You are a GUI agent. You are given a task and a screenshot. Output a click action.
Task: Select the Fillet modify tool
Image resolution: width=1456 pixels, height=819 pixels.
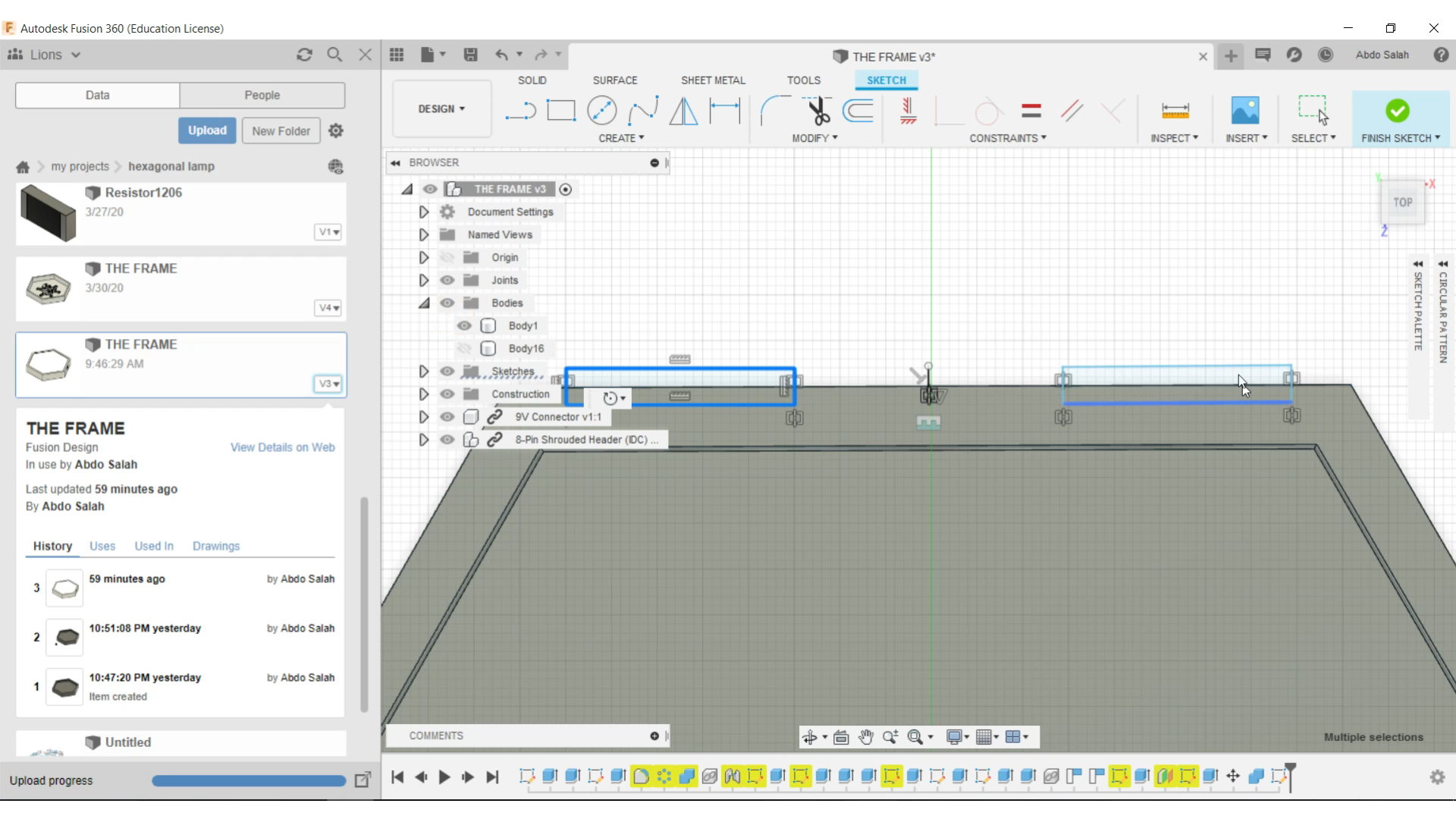(775, 111)
